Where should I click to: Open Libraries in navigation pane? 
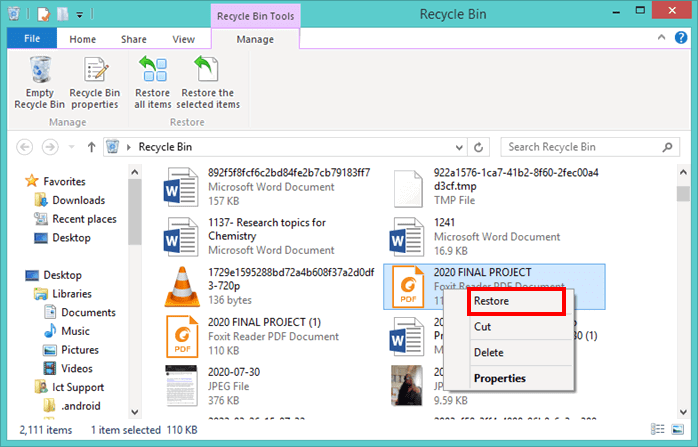point(72,294)
